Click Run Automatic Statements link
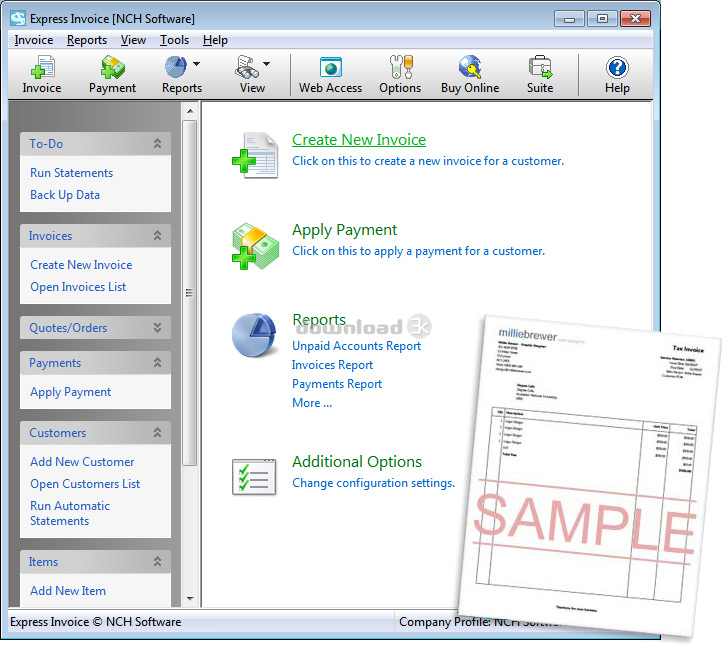 click(70, 513)
